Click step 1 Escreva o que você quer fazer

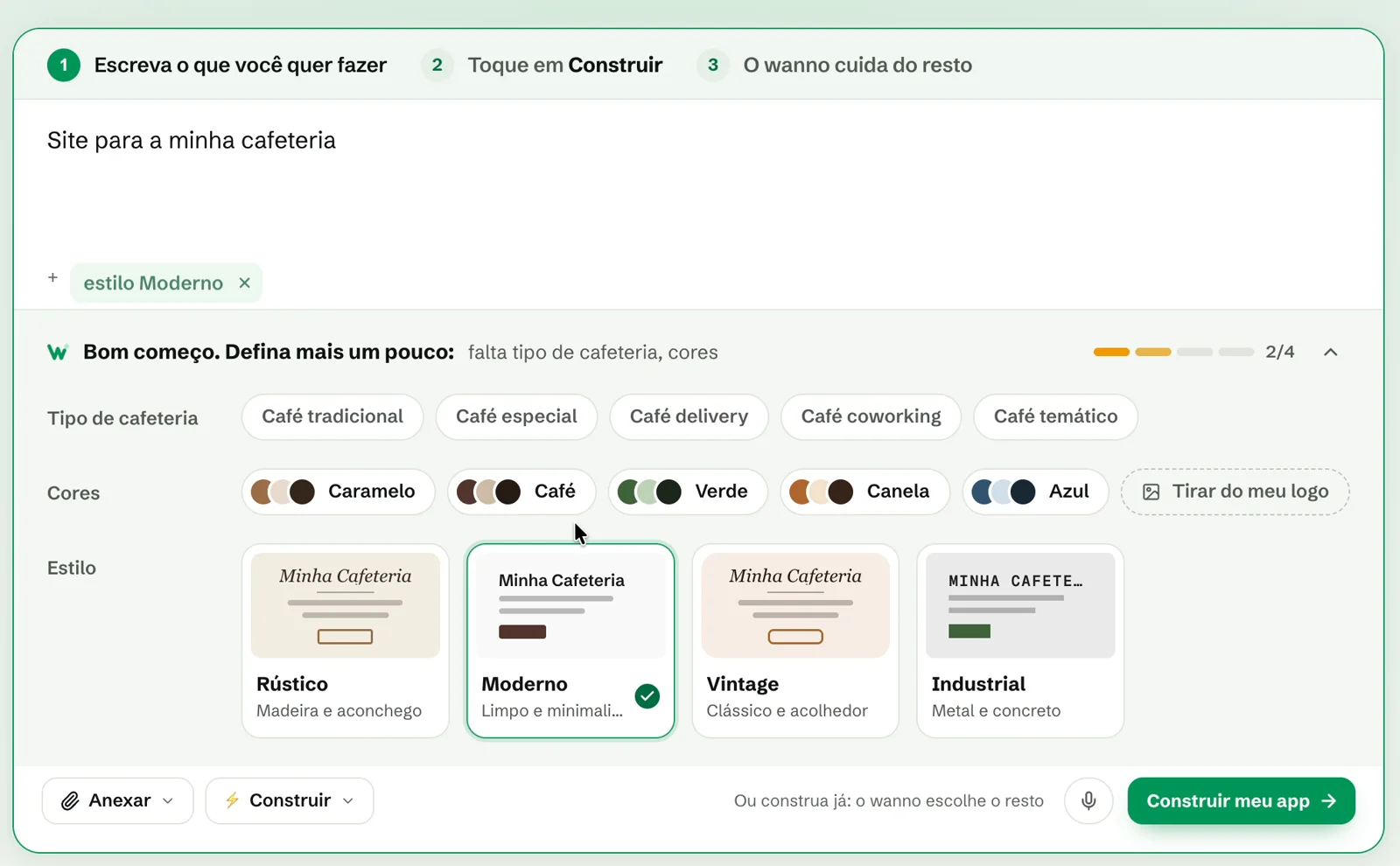[x=217, y=66]
